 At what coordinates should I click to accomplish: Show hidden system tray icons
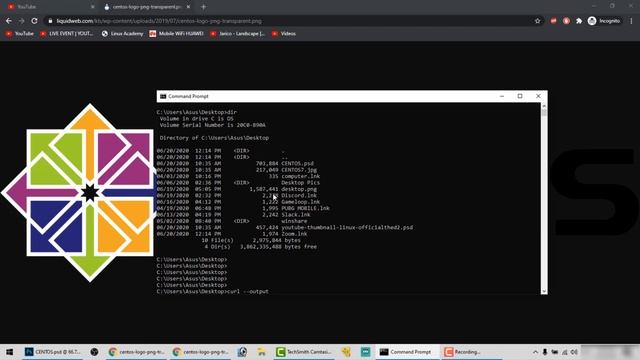pyautogui.click(x=535, y=352)
